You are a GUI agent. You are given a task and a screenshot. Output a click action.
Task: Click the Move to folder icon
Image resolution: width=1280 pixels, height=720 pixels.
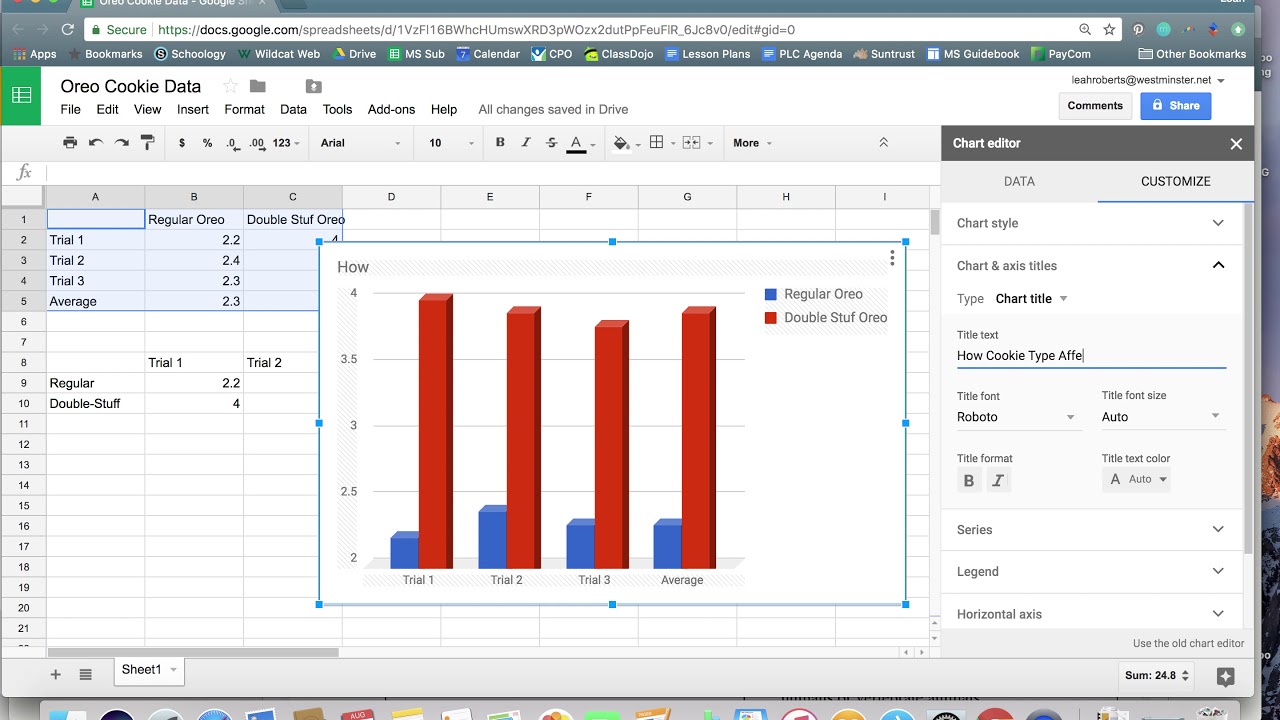pyautogui.click(x=258, y=86)
